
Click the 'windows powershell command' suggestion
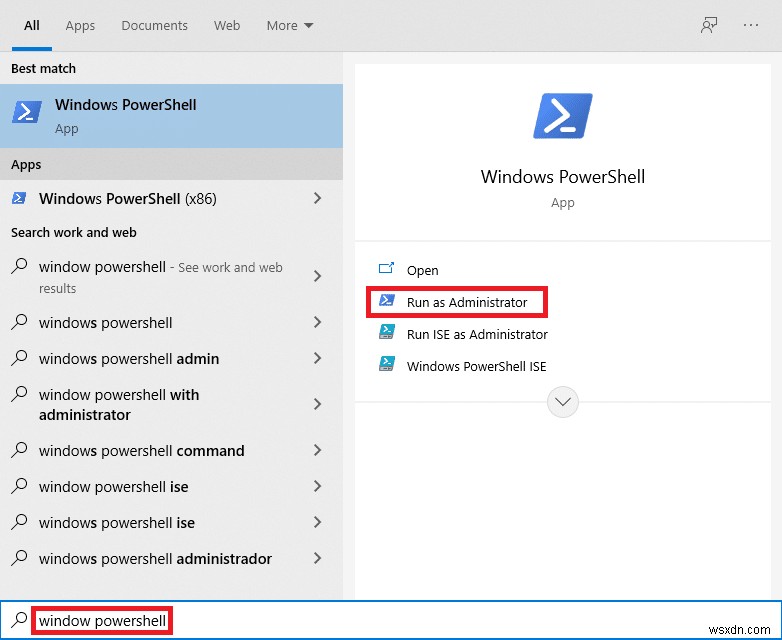tap(141, 451)
